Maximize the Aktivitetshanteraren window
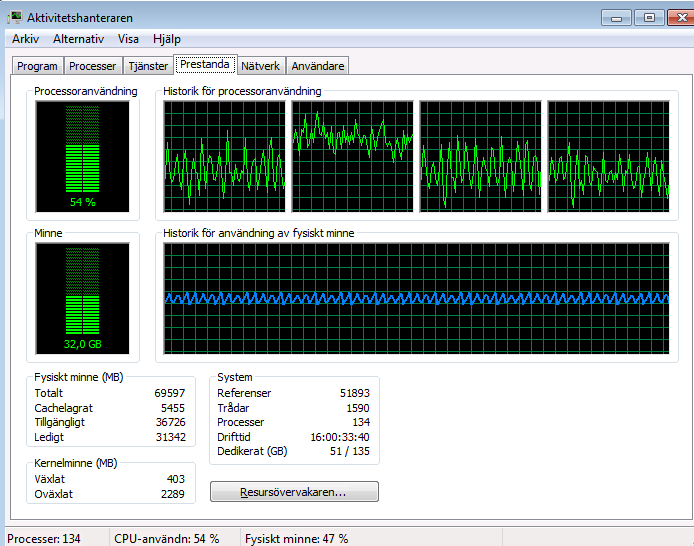Screen dimensions: 694x546 pyautogui.click(x=647, y=17)
